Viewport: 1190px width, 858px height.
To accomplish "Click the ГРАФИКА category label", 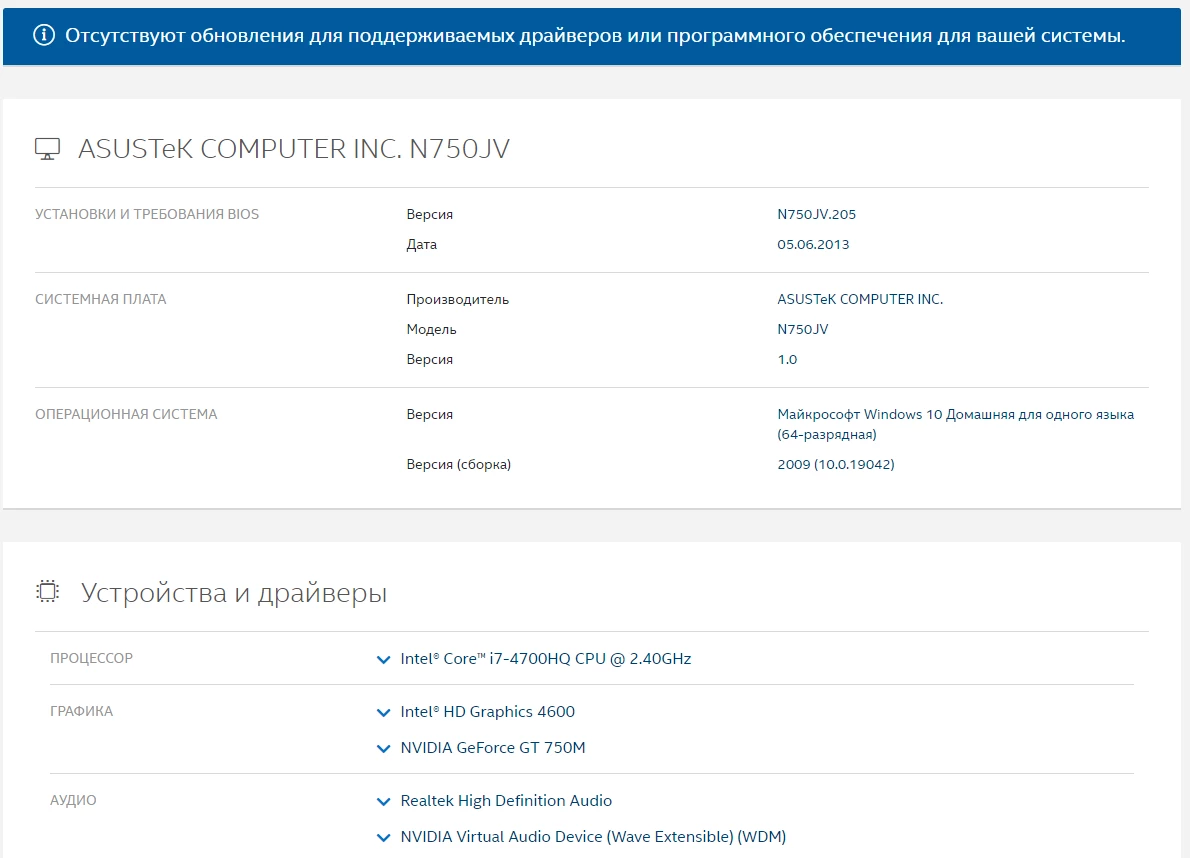I will point(81,711).
